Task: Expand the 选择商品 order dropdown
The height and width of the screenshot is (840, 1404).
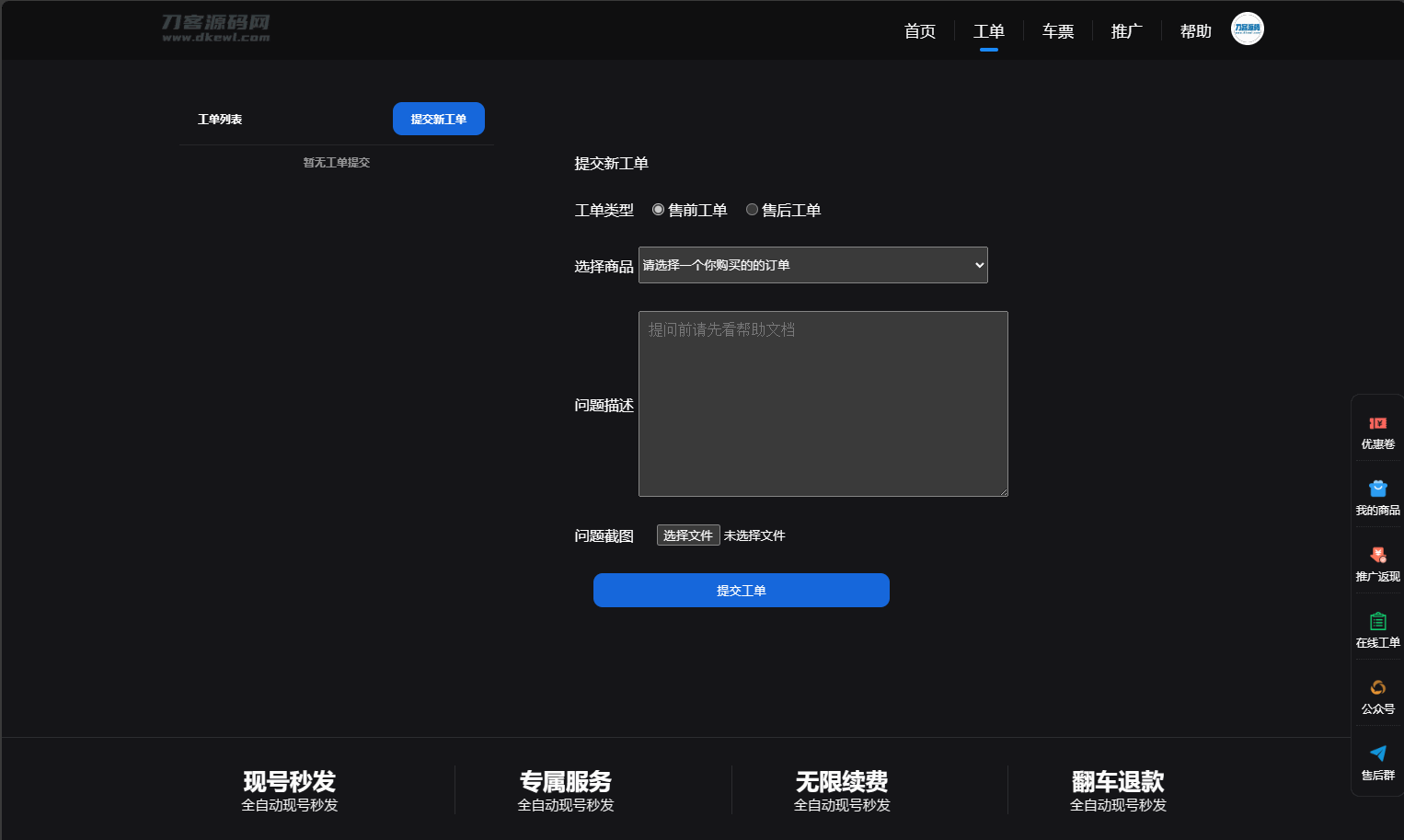Action: [812, 265]
